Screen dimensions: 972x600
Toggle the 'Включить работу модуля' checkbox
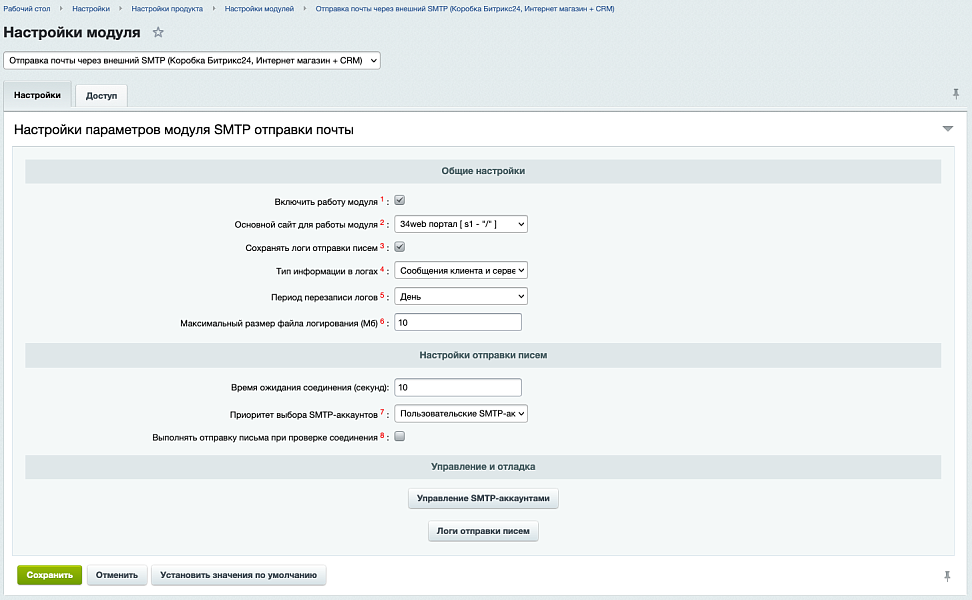[x=400, y=200]
